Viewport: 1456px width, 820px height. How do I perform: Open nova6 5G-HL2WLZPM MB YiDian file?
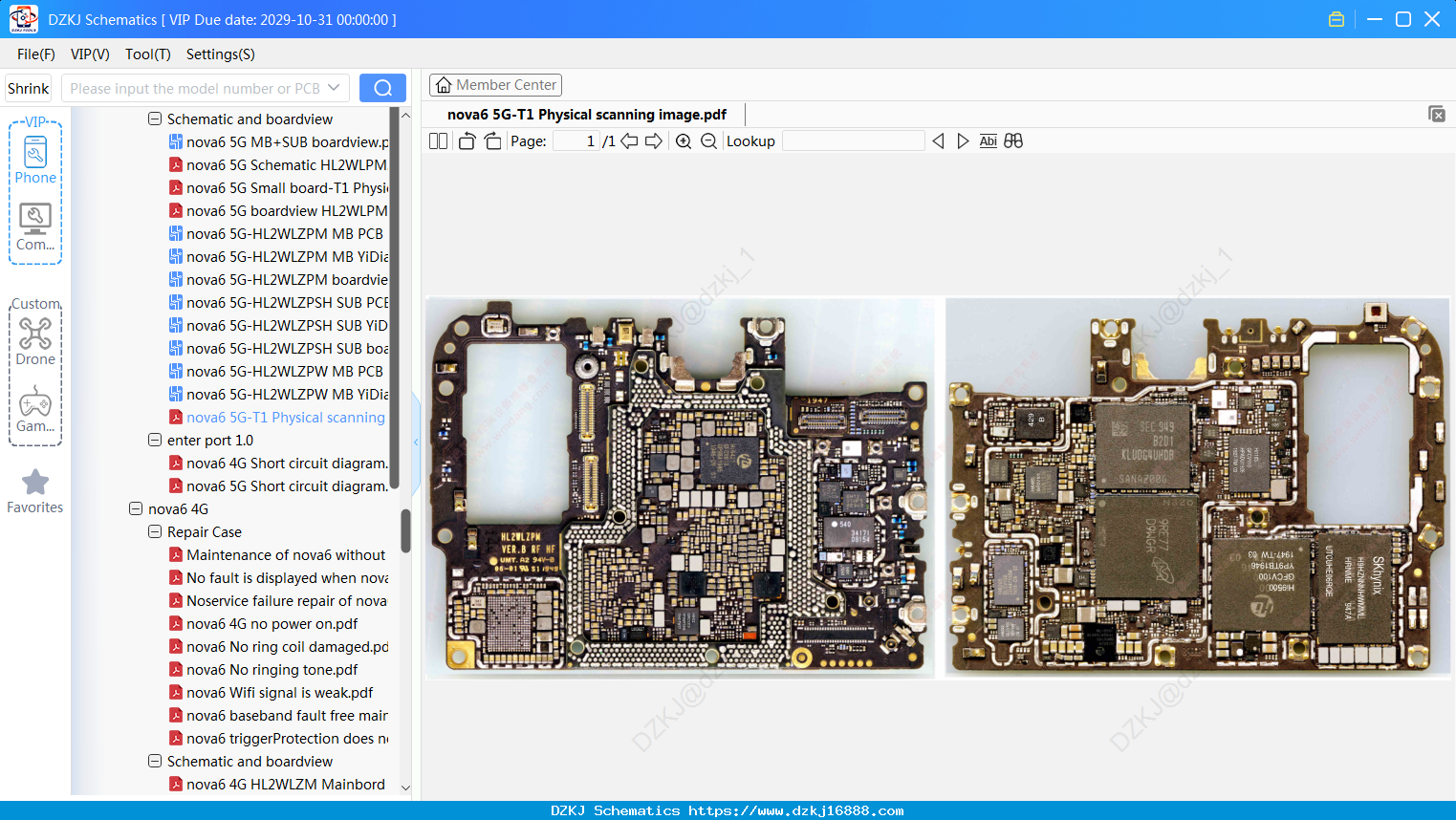[x=278, y=257]
